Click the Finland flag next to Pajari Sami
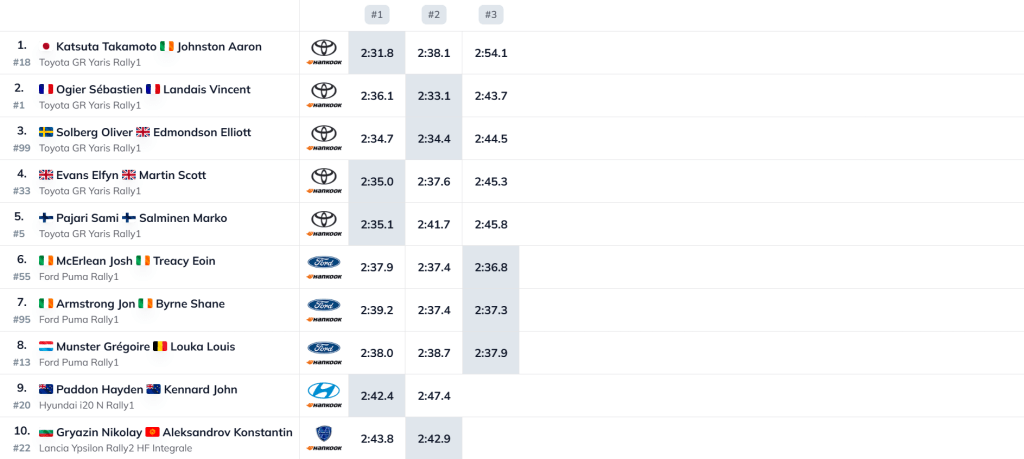 click(x=46, y=218)
